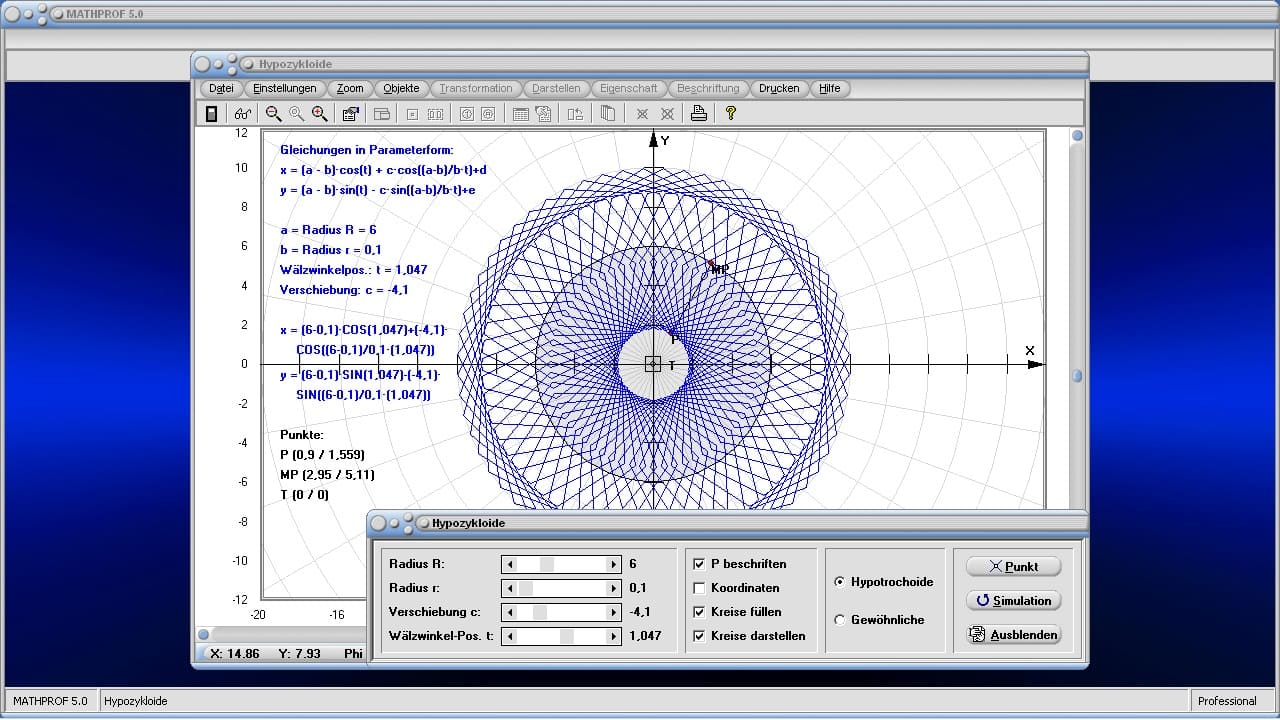Select the Gewöhnliche radio button
Viewport: 1280px width, 720px height.
tap(839, 620)
